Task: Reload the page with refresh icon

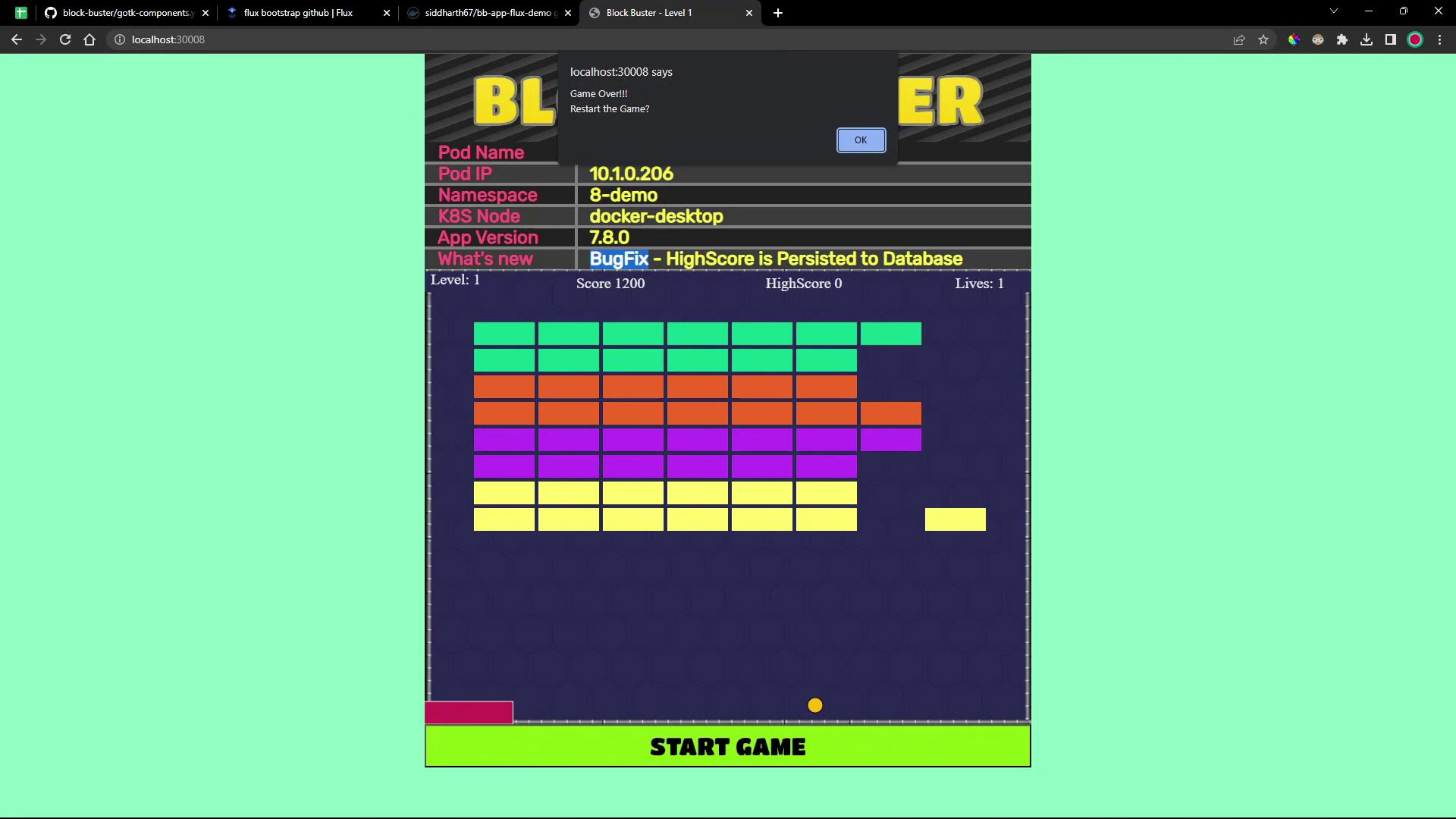Action: (x=65, y=39)
